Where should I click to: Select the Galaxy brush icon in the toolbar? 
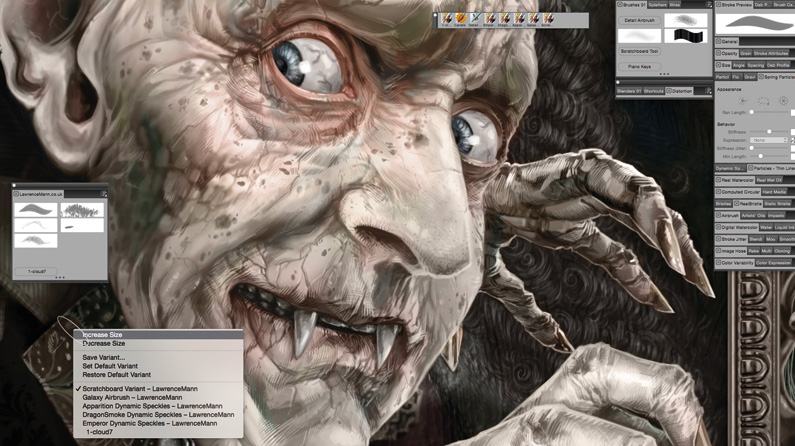(x=533, y=19)
